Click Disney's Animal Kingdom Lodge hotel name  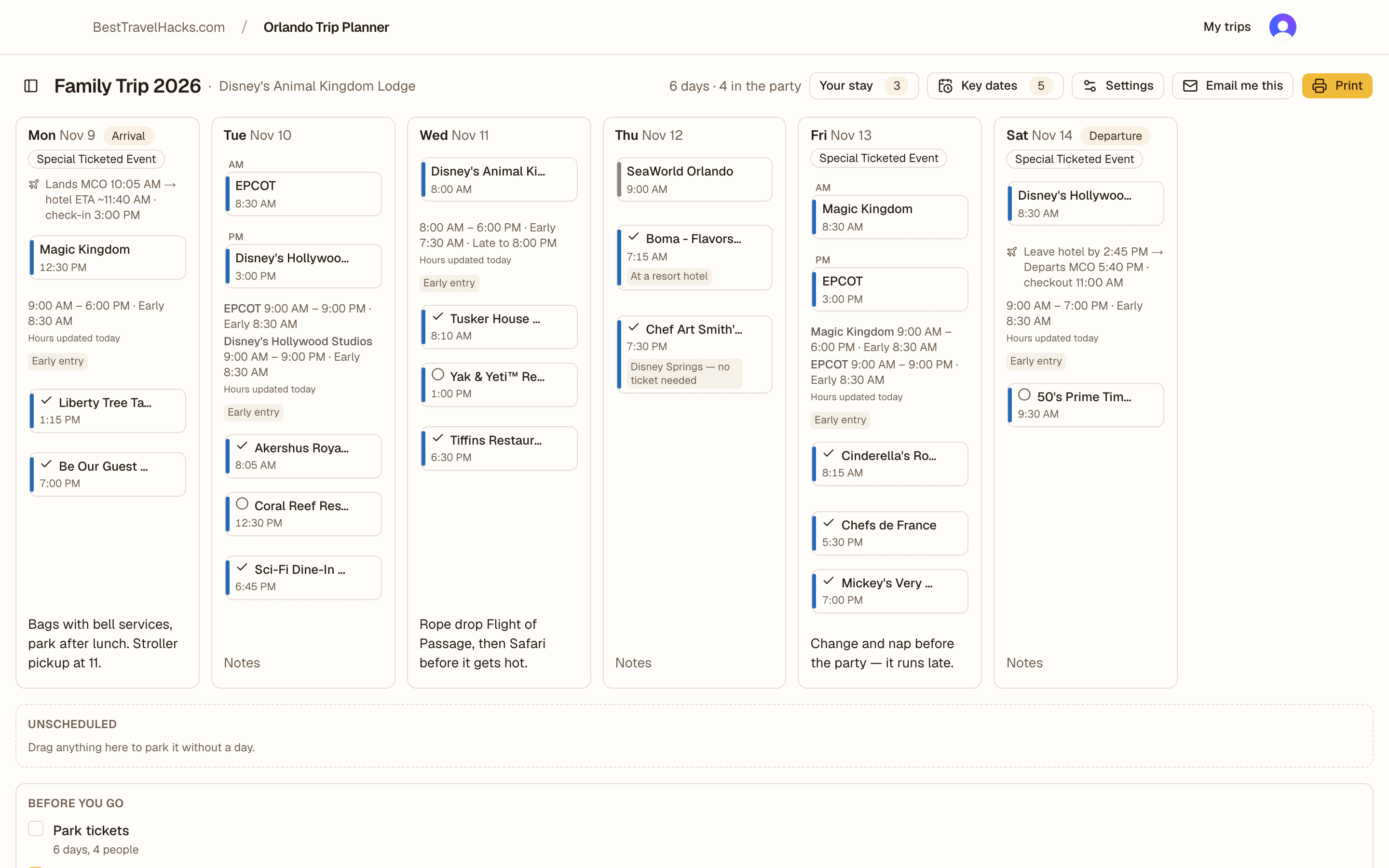(317, 86)
